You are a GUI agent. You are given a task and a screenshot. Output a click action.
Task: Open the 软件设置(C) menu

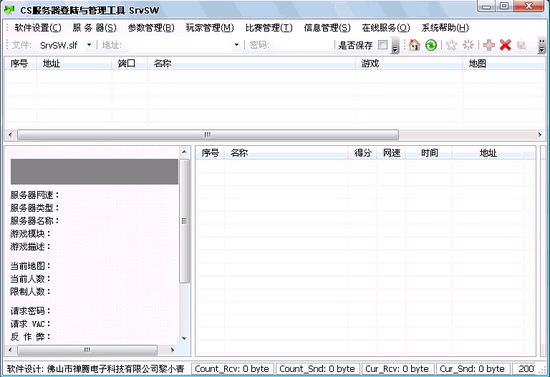point(38,28)
